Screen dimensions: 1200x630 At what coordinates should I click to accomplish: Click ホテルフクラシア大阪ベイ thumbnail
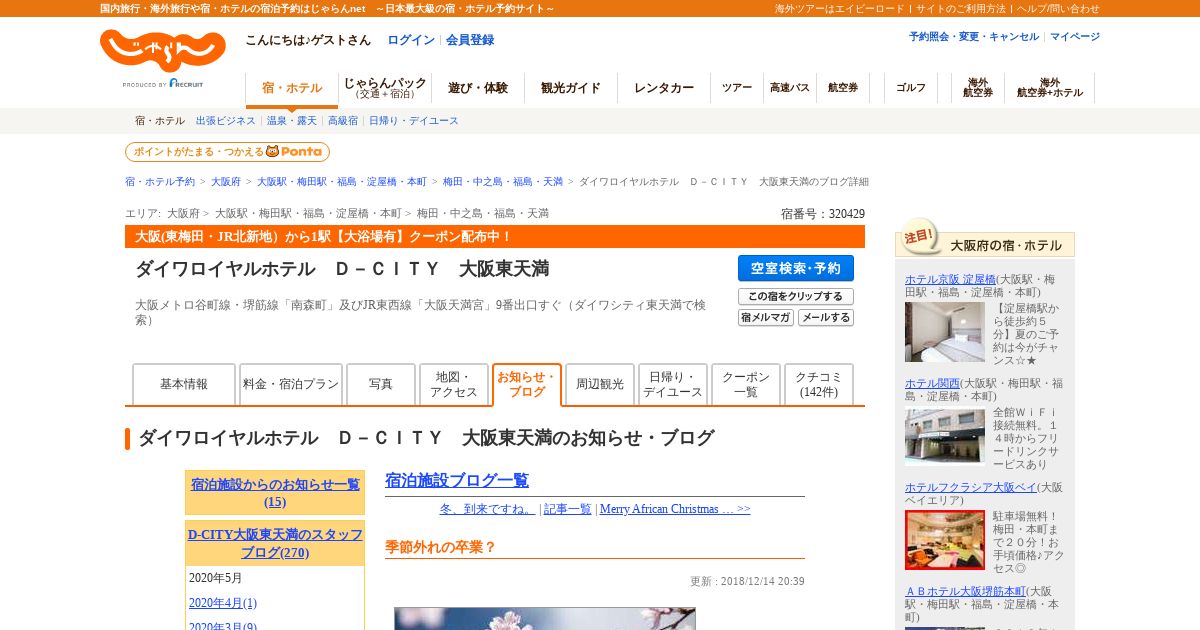click(945, 540)
